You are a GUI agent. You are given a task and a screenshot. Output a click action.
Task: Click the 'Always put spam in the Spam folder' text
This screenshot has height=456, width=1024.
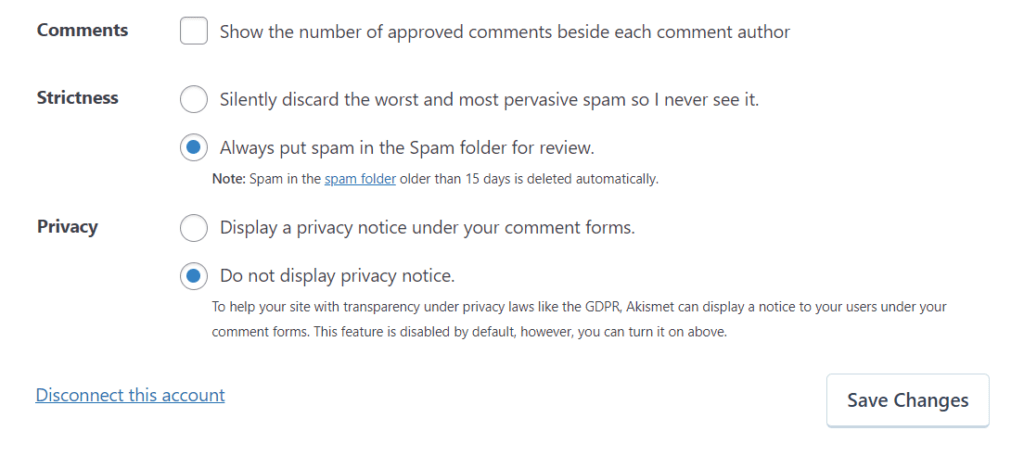click(x=407, y=149)
